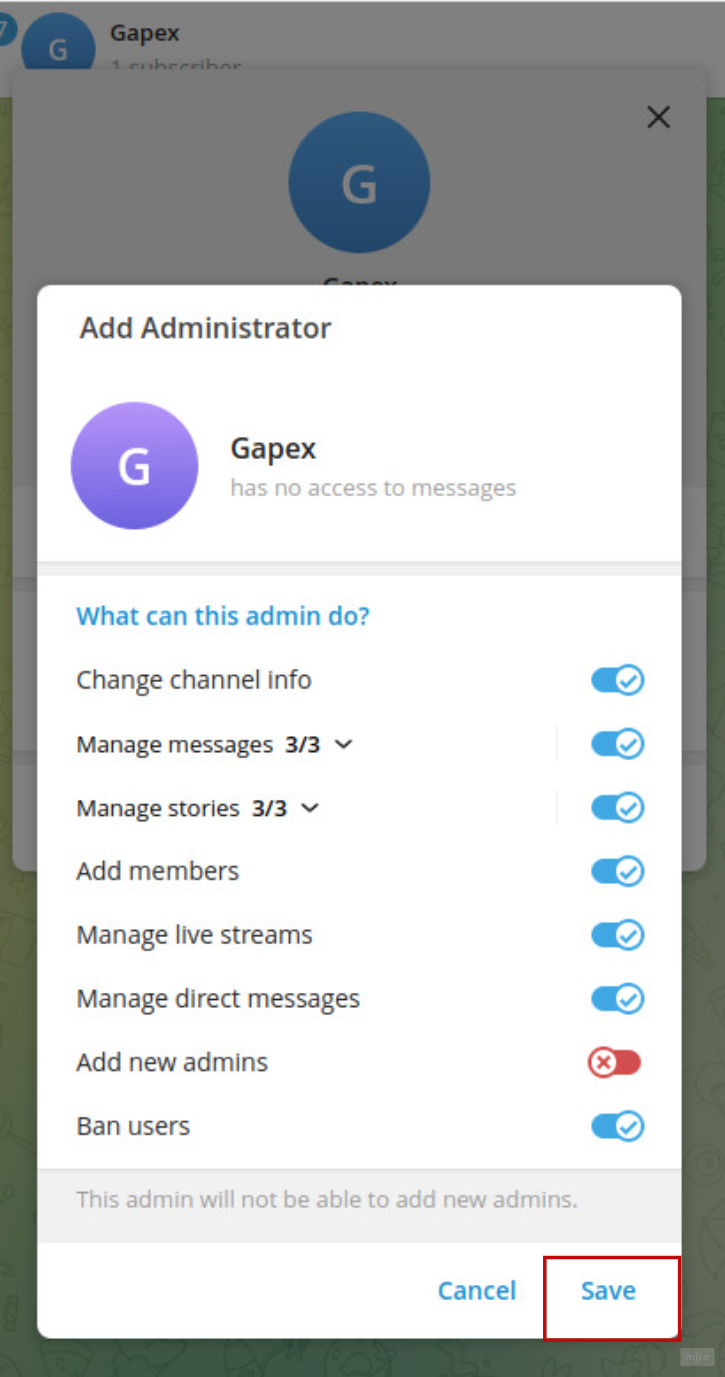
Task: Turn off Ban users permission
Action: pyautogui.click(x=617, y=1127)
